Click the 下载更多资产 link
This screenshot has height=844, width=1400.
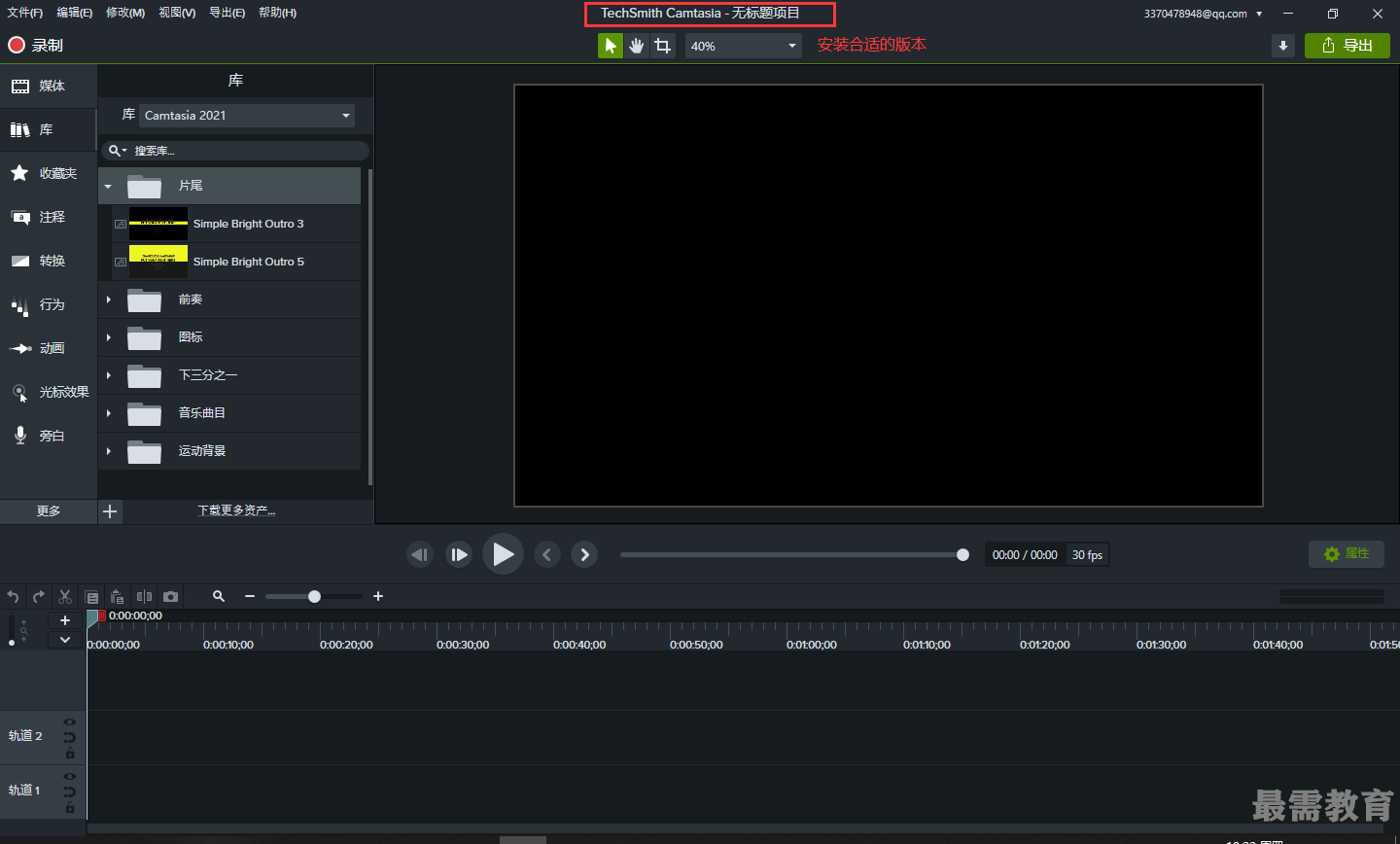point(236,510)
